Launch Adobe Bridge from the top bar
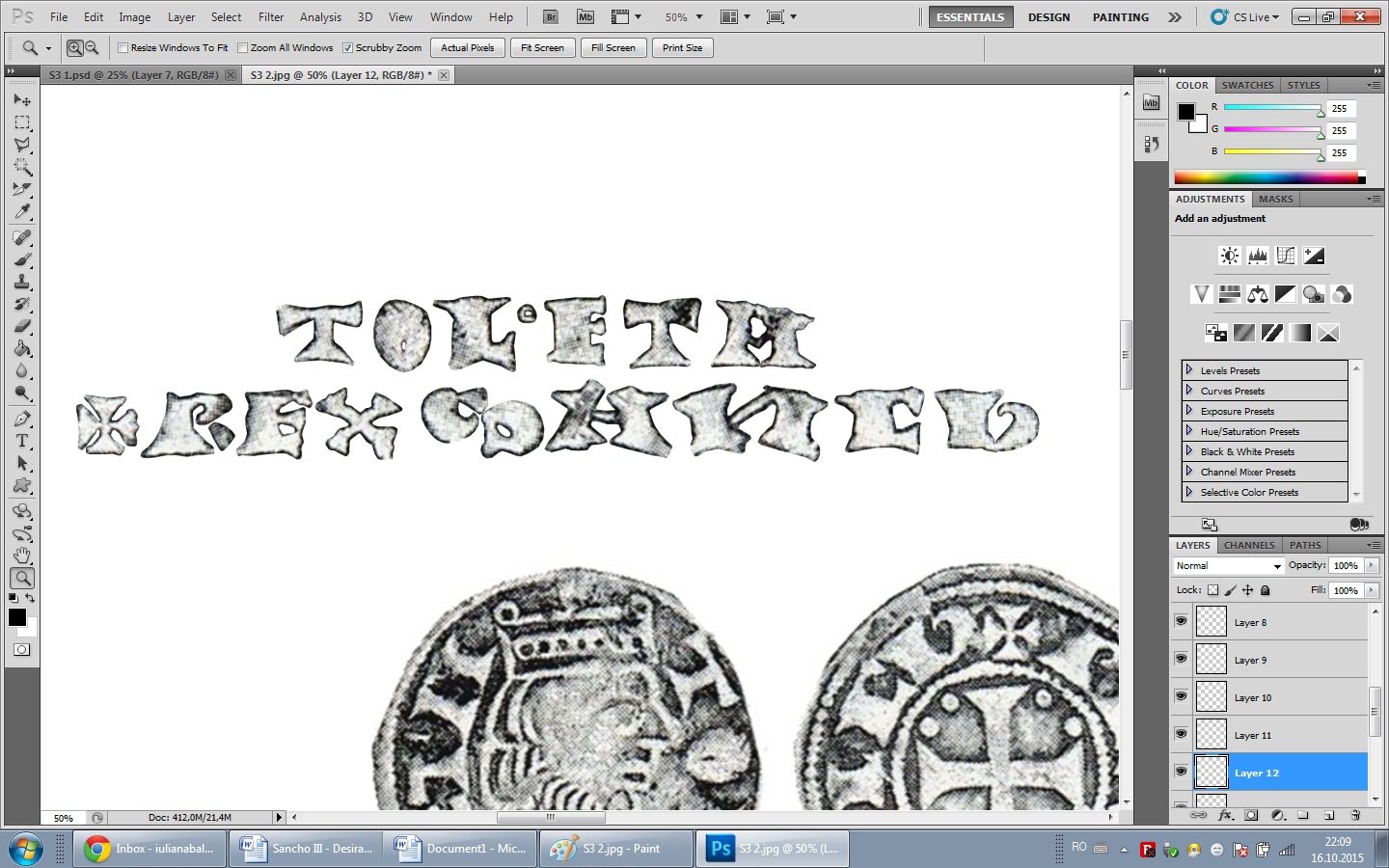 (x=550, y=17)
